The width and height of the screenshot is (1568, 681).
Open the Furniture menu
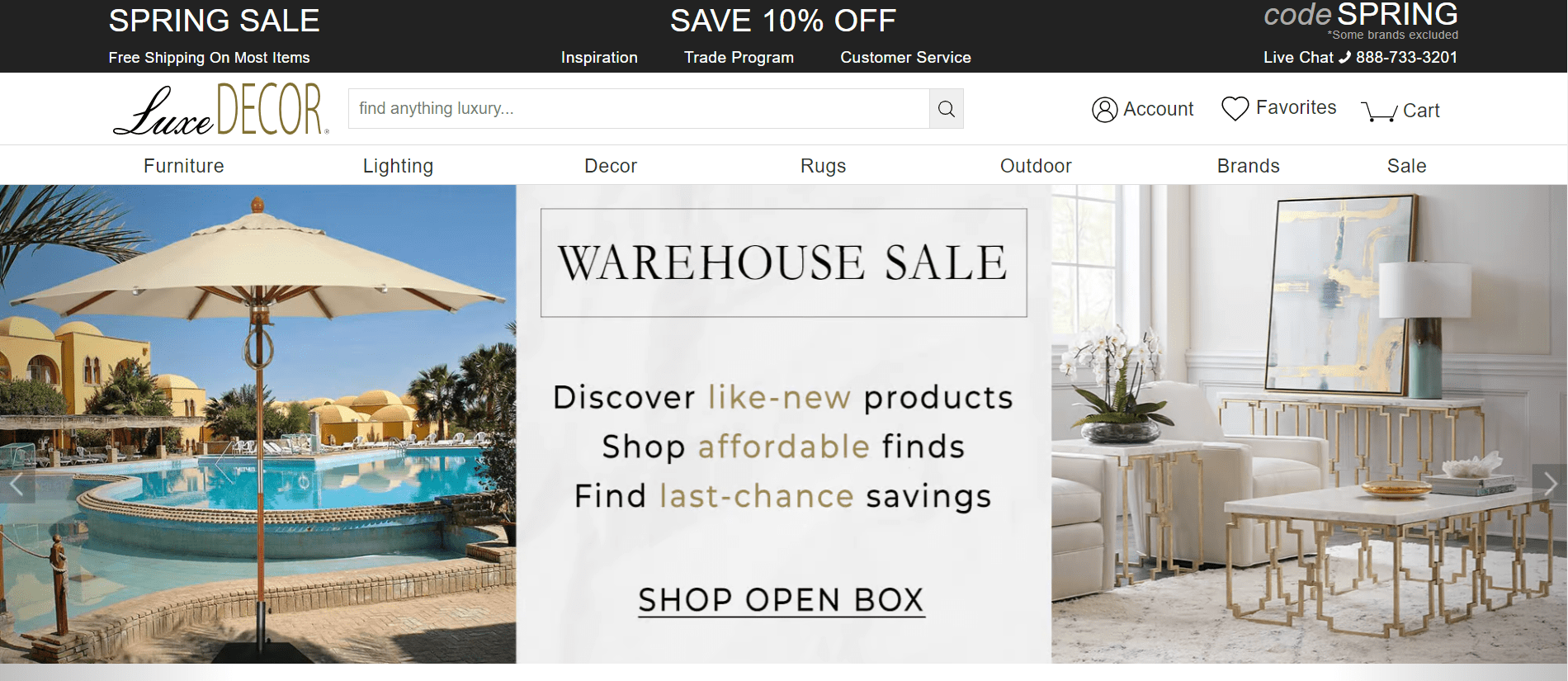(x=184, y=166)
